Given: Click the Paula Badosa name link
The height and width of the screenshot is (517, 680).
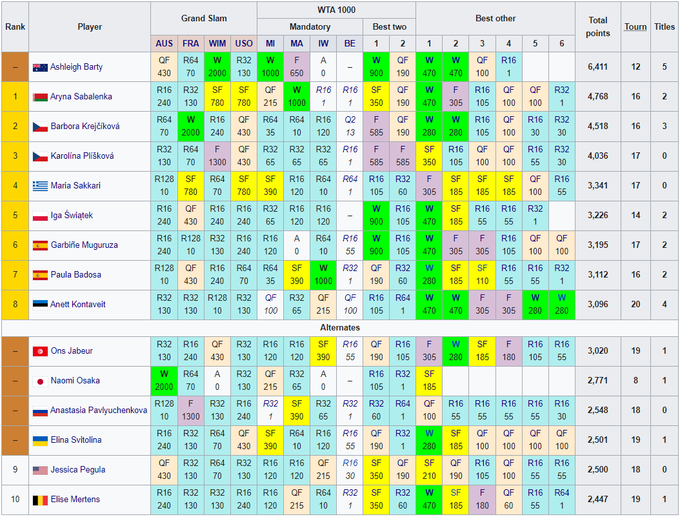Looking at the screenshot, I should tap(81, 274).
